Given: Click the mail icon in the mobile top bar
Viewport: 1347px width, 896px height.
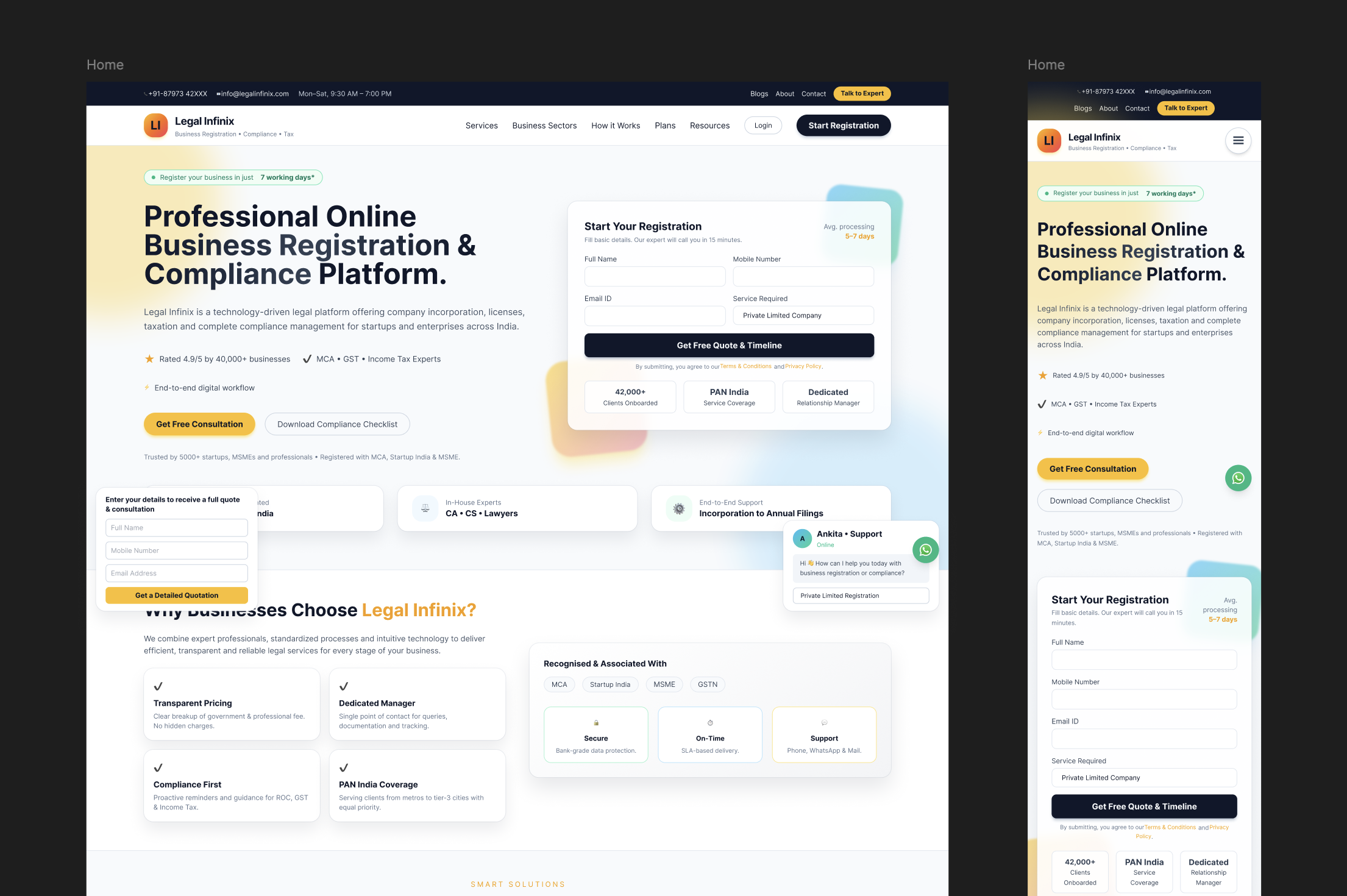Looking at the screenshot, I should coord(1147,91).
